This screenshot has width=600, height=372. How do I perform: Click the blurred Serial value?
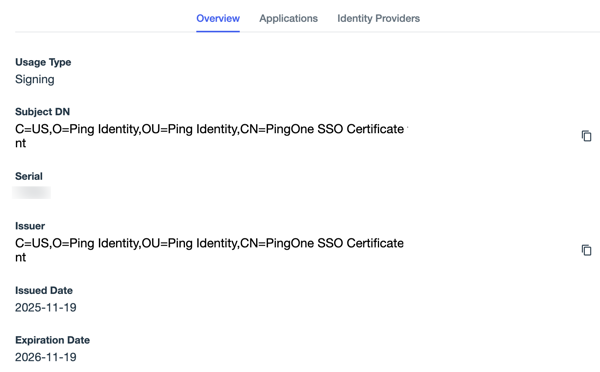click(31, 193)
